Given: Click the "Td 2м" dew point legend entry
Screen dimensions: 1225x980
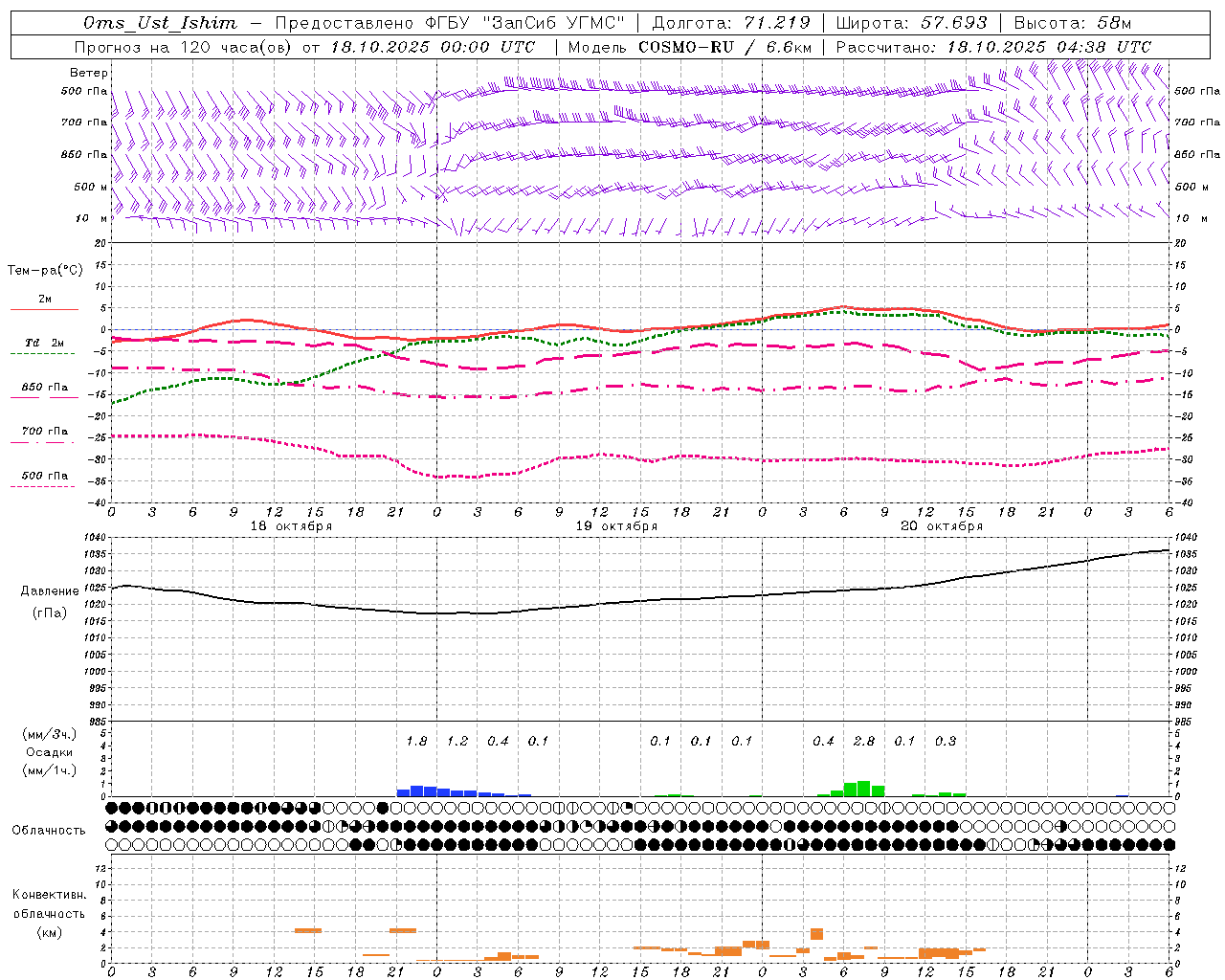Looking at the screenshot, I should (44, 343).
